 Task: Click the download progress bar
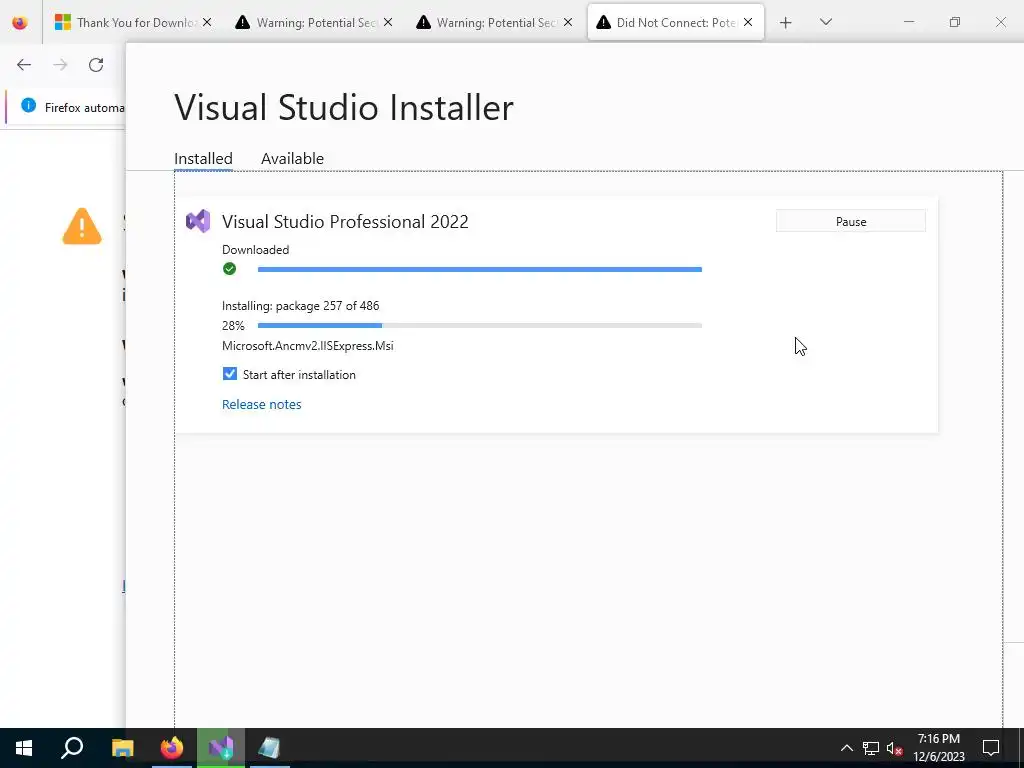479,269
